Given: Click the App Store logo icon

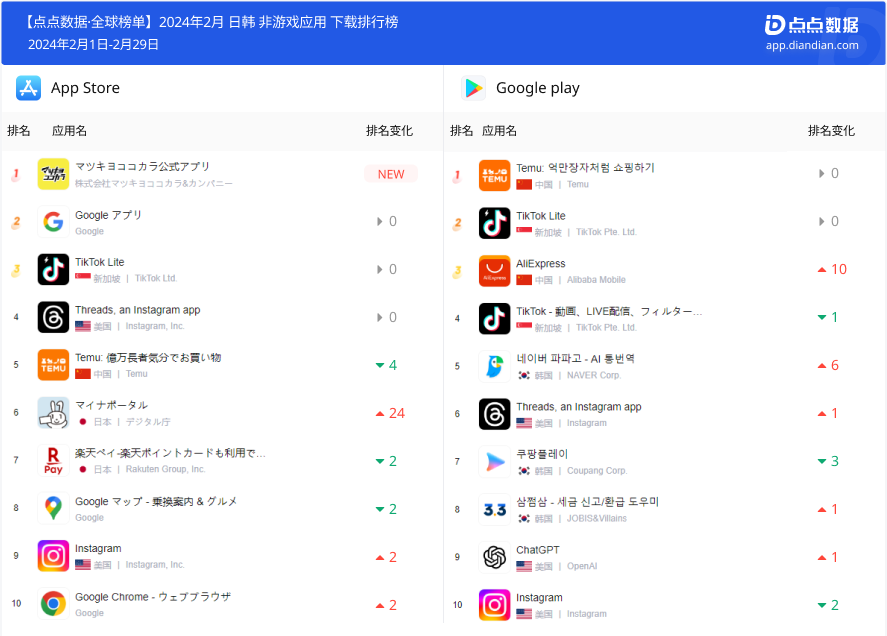Looking at the screenshot, I should [28, 88].
